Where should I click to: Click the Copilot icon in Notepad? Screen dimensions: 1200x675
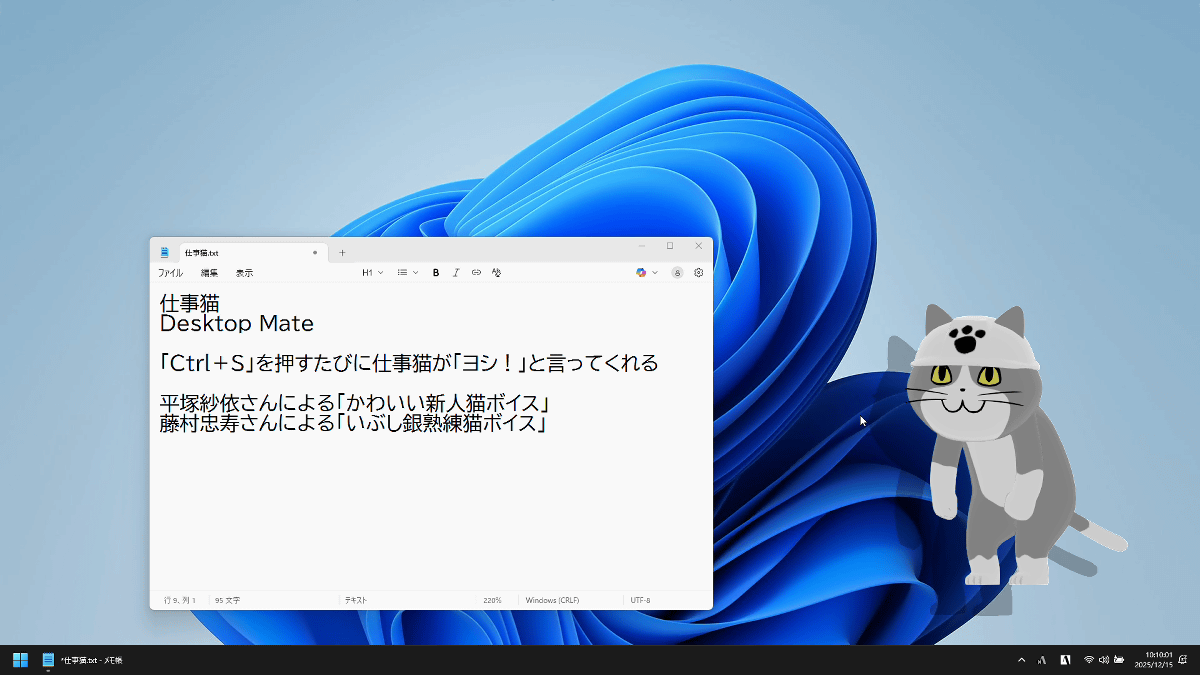pos(642,273)
